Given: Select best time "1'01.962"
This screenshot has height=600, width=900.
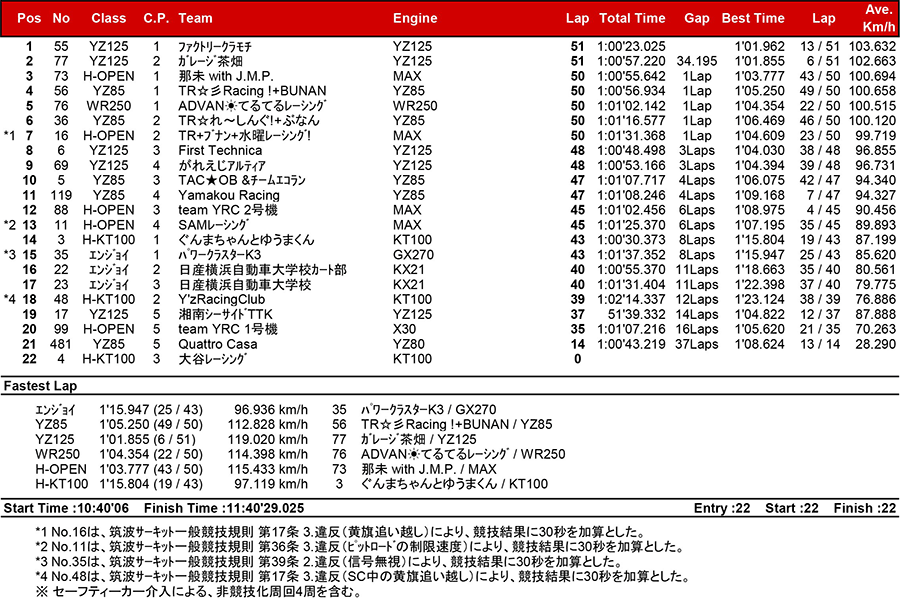Looking at the screenshot, I should 760,47.
